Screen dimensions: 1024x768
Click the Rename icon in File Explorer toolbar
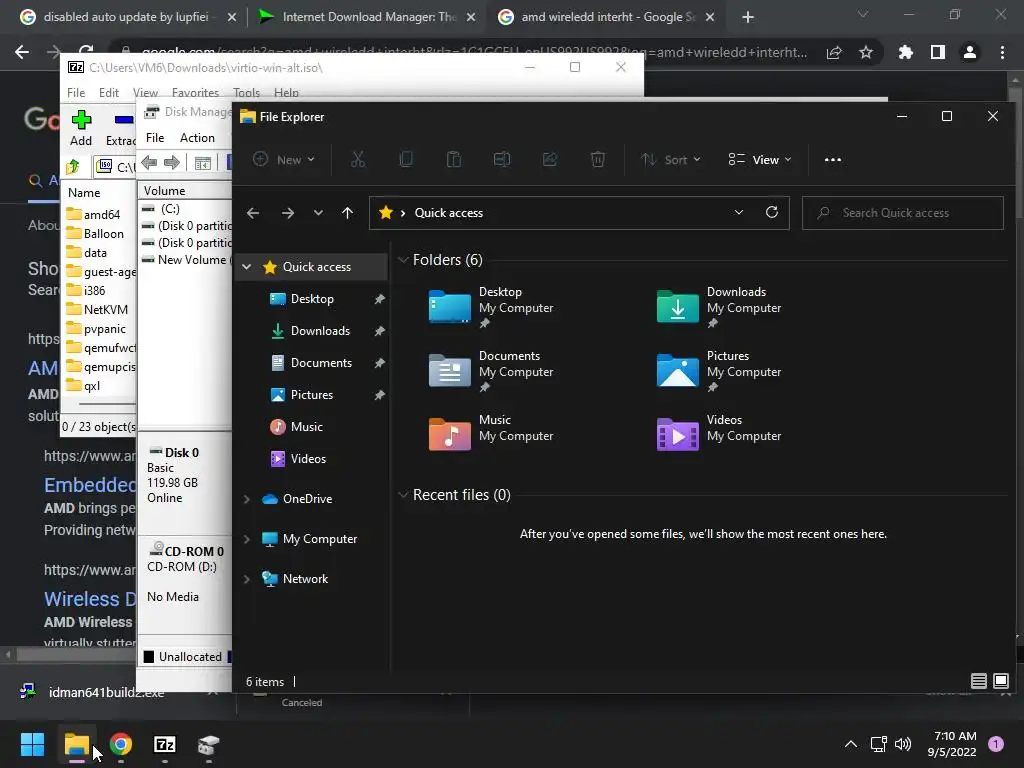point(502,159)
